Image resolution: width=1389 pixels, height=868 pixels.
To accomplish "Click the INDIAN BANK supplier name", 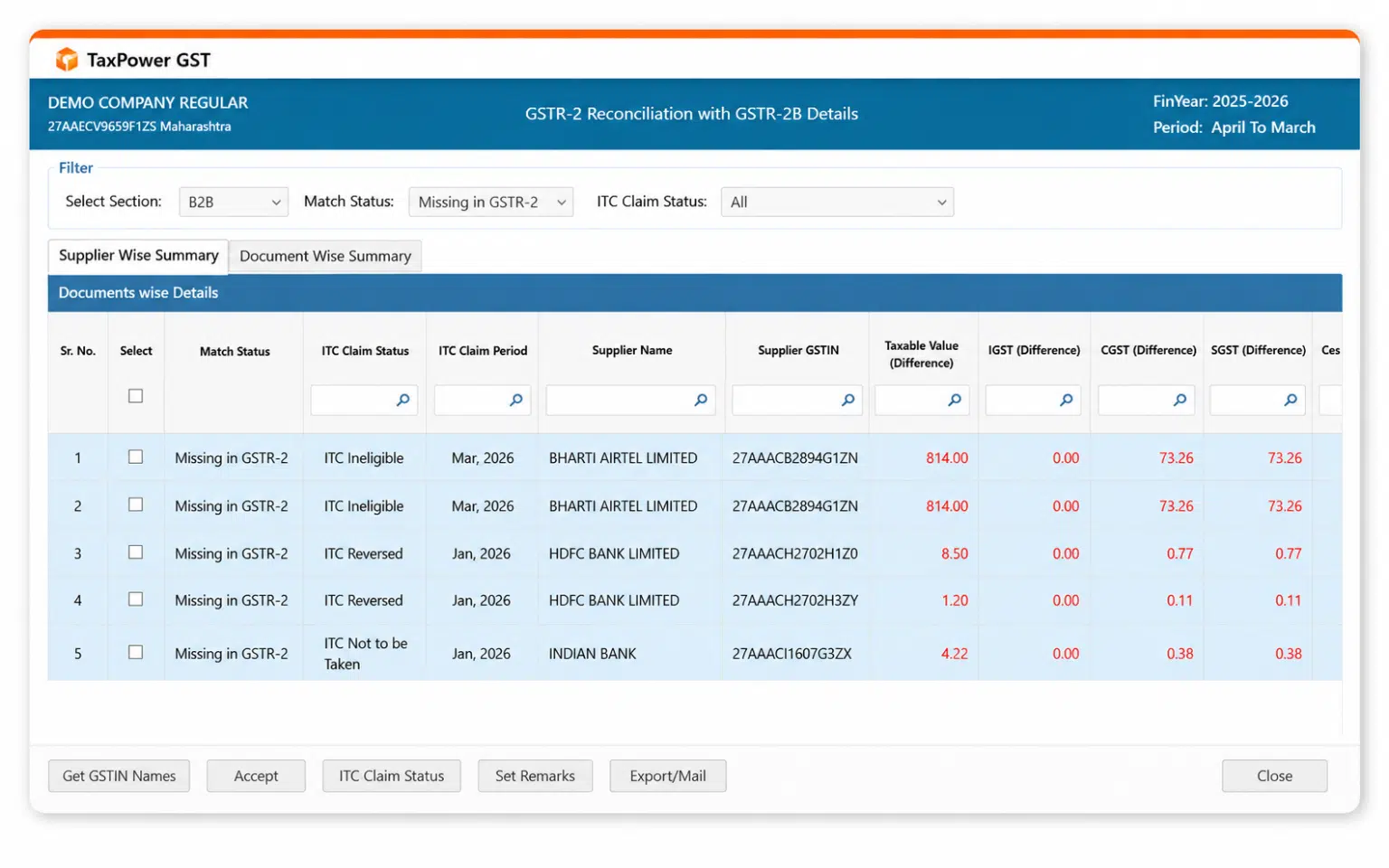I will click(x=592, y=653).
